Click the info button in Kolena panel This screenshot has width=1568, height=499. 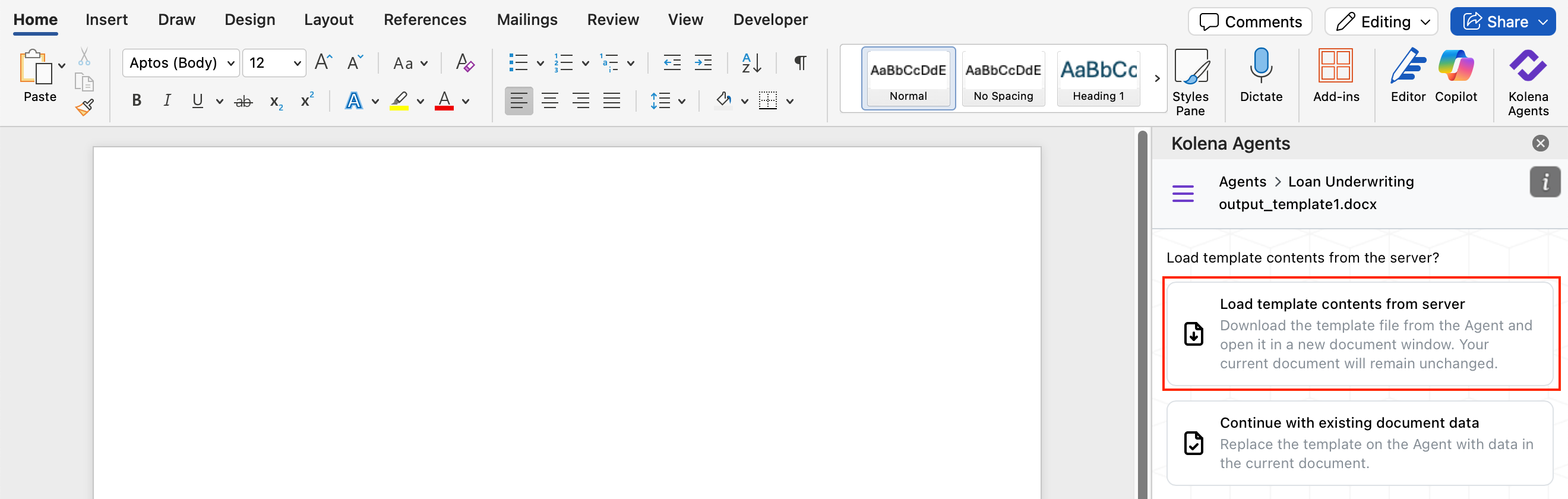click(1545, 182)
